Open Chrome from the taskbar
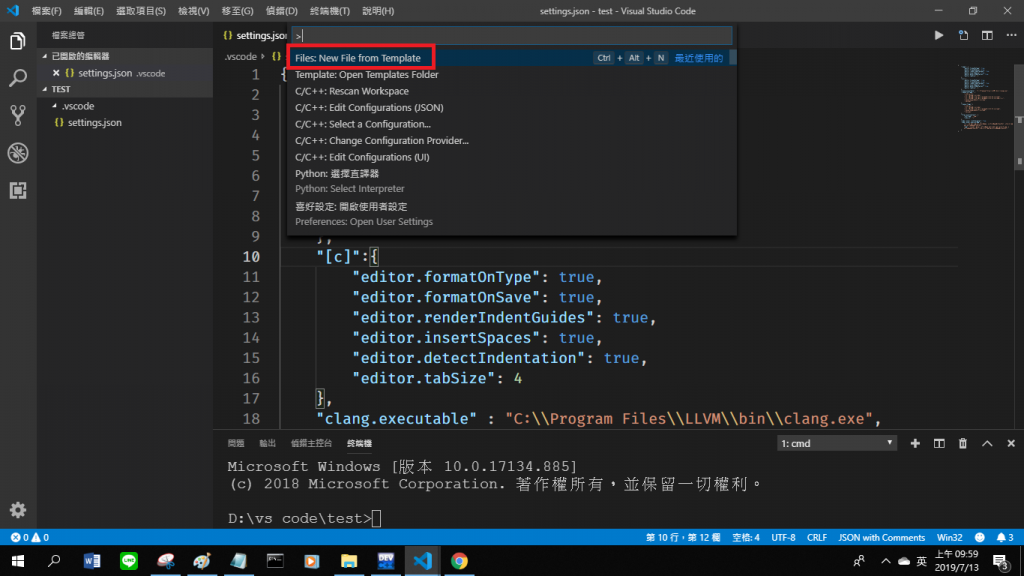The width and height of the screenshot is (1024, 576). tap(459, 561)
